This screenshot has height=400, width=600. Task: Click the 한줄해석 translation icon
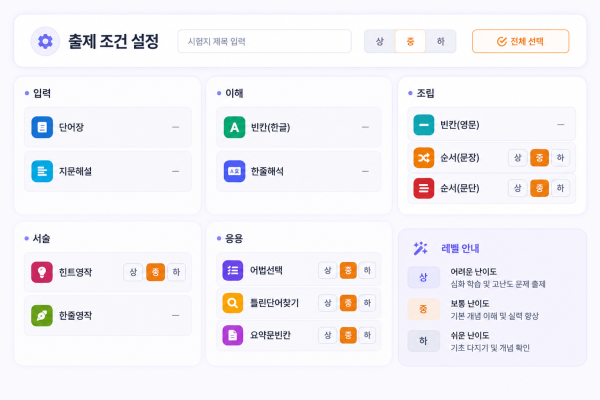click(234, 171)
